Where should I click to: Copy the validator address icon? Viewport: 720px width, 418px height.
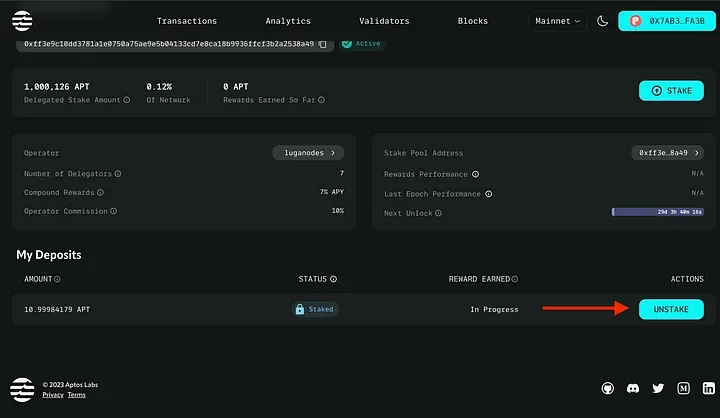(x=322, y=44)
